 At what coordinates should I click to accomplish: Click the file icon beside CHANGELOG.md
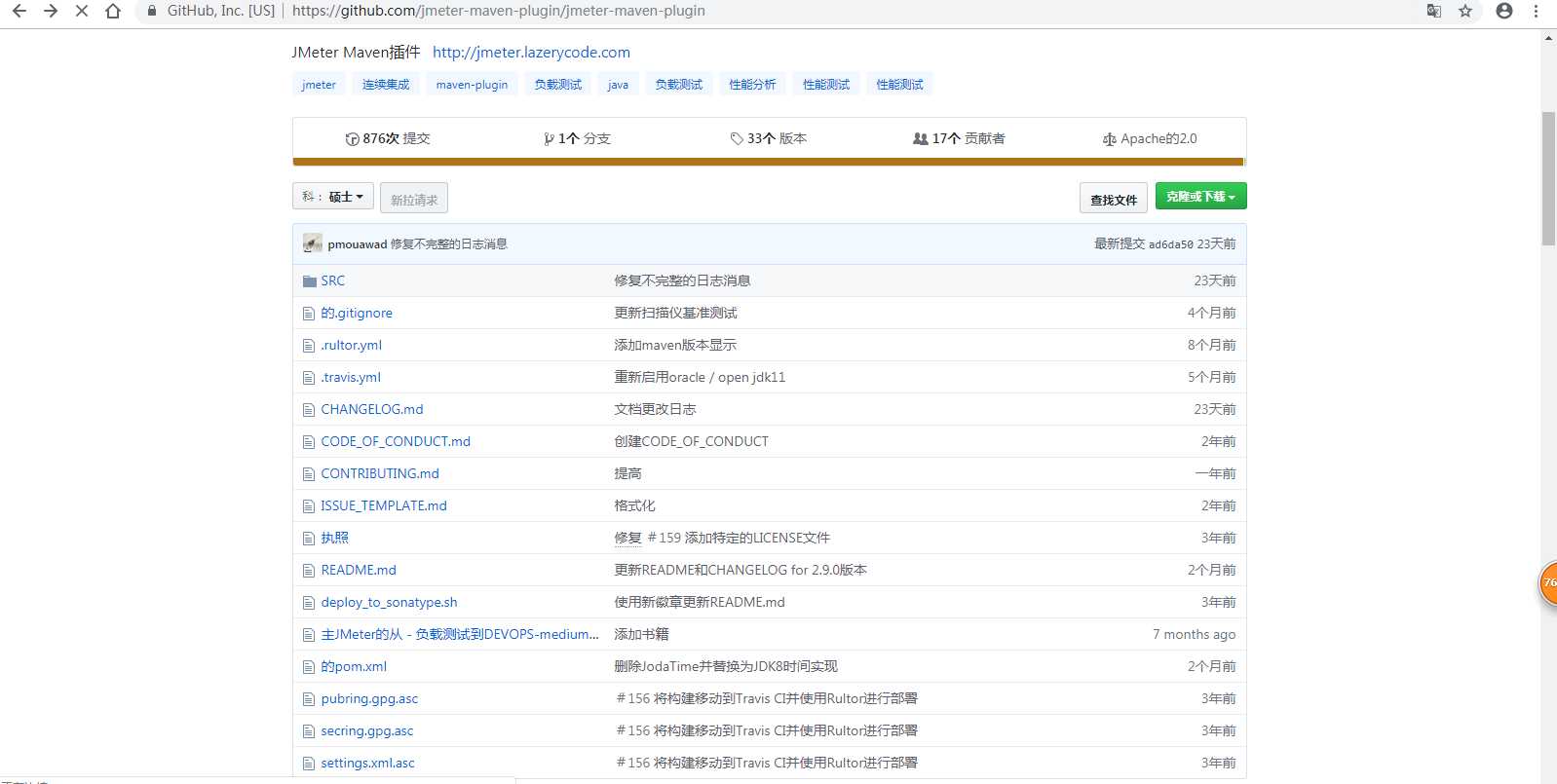point(309,410)
